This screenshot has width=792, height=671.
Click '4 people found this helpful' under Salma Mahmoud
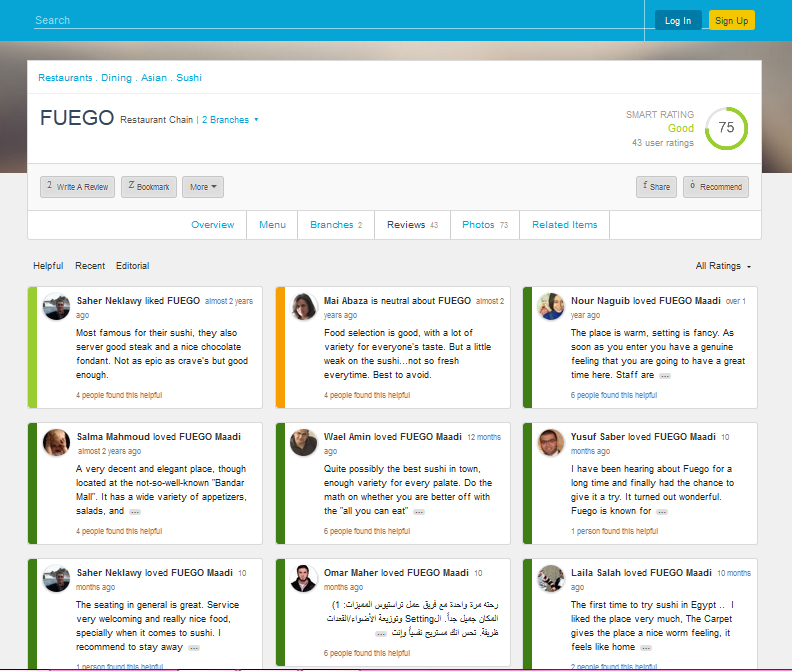pyautogui.click(x=119, y=531)
